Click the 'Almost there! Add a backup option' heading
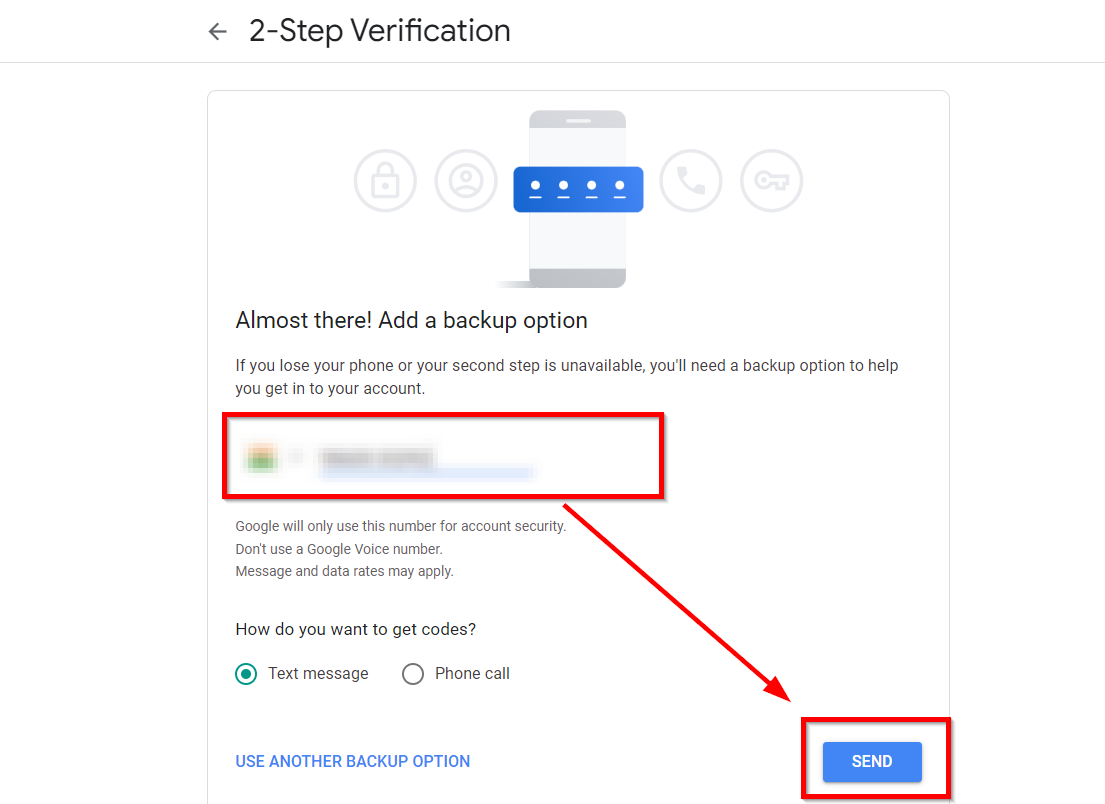Screen dimensions: 1105x804 click(411, 321)
